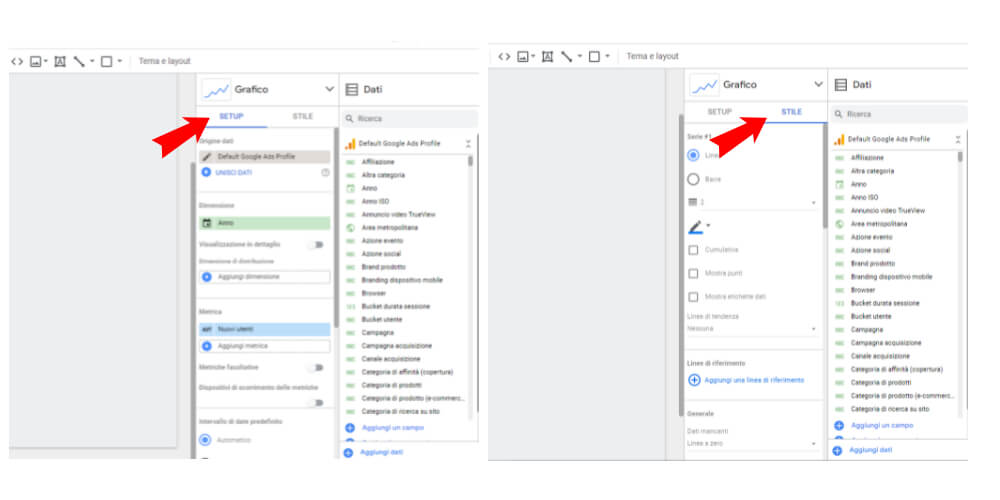This screenshot has width=1000, height=500.
Task: Select the Barre radio button in Serie #1
Action: [x=693, y=180]
